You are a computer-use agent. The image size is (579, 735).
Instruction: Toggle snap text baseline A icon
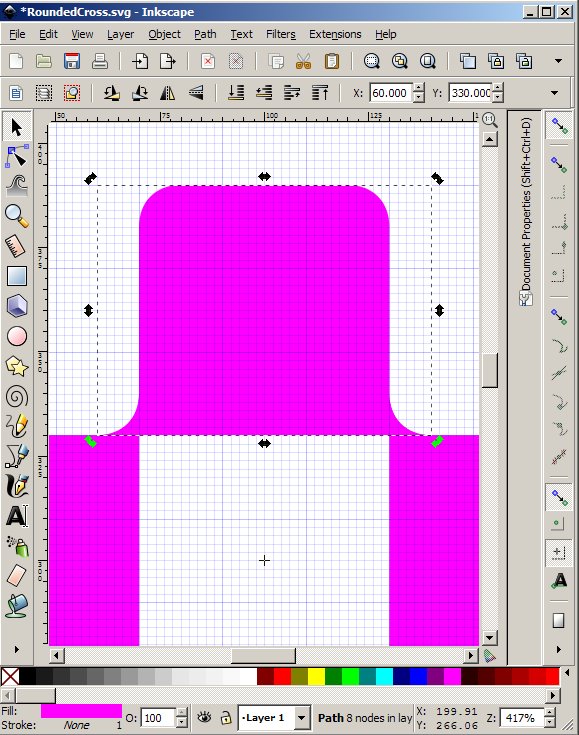pos(559,581)
